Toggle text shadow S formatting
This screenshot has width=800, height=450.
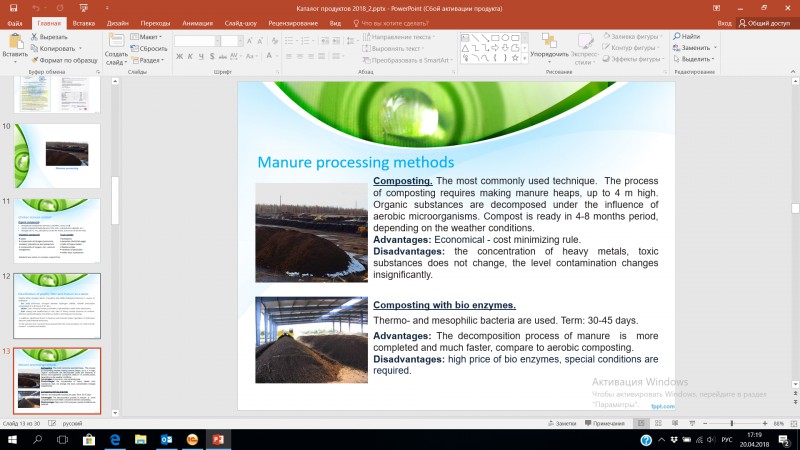point(212,56)
